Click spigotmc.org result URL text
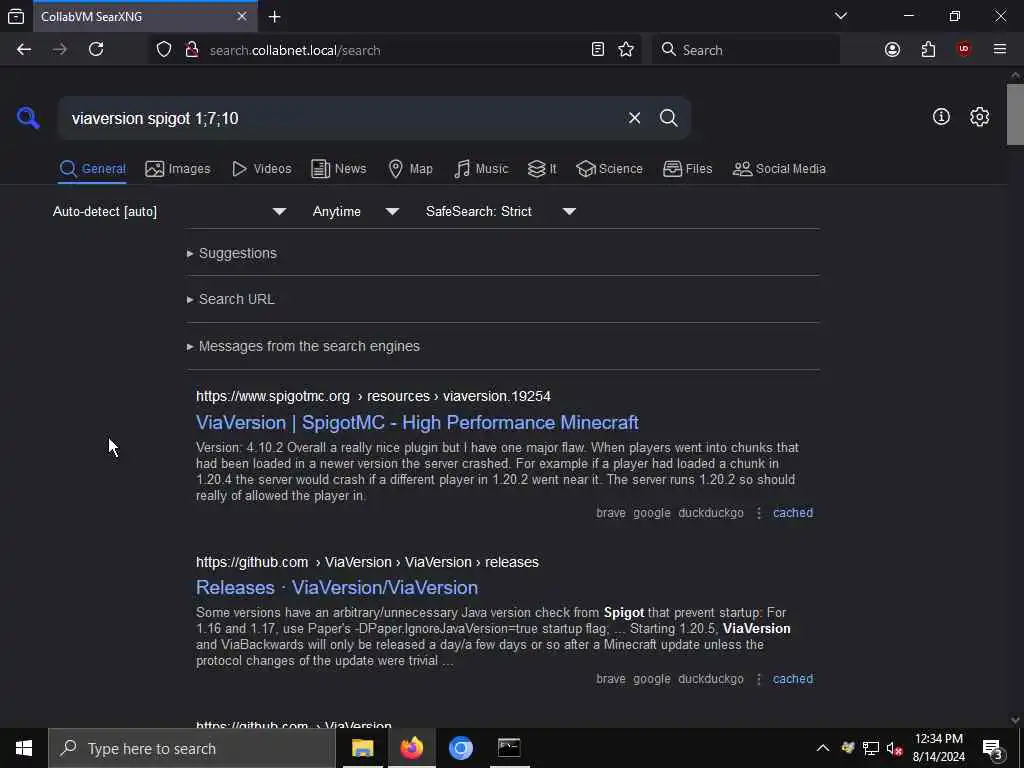Viewport: 1024px width, 768px height. (x=373, y=396)
